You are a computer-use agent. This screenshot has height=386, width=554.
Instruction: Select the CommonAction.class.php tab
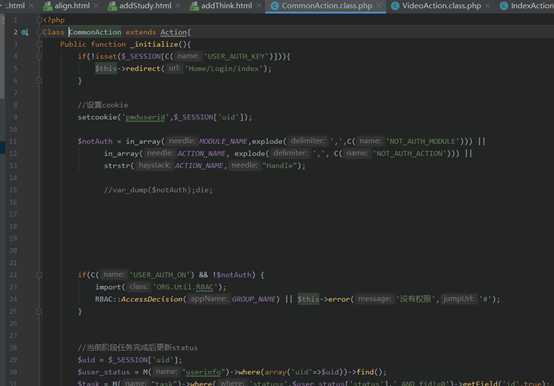click(326, 6)
